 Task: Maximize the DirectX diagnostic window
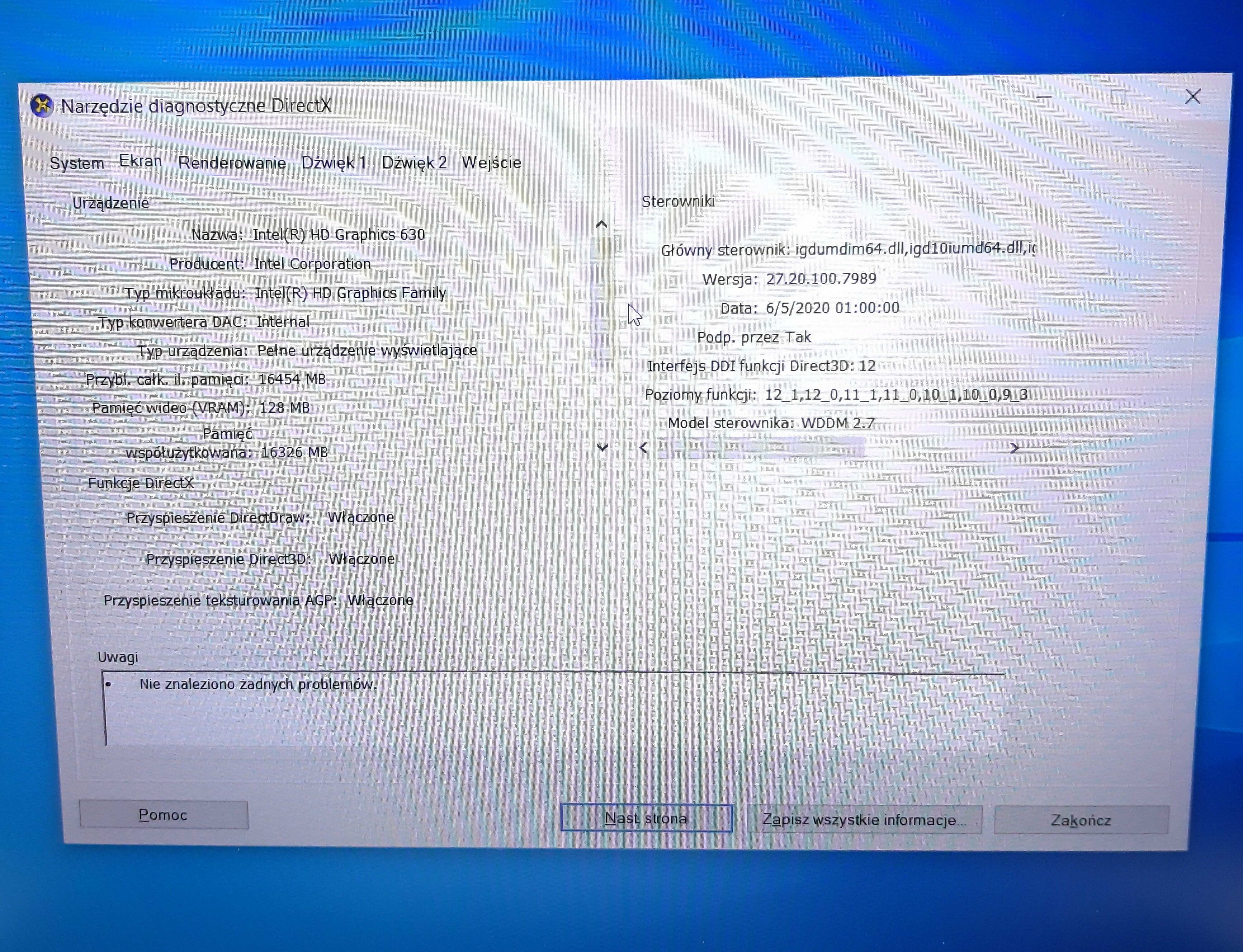(1118, 97)
